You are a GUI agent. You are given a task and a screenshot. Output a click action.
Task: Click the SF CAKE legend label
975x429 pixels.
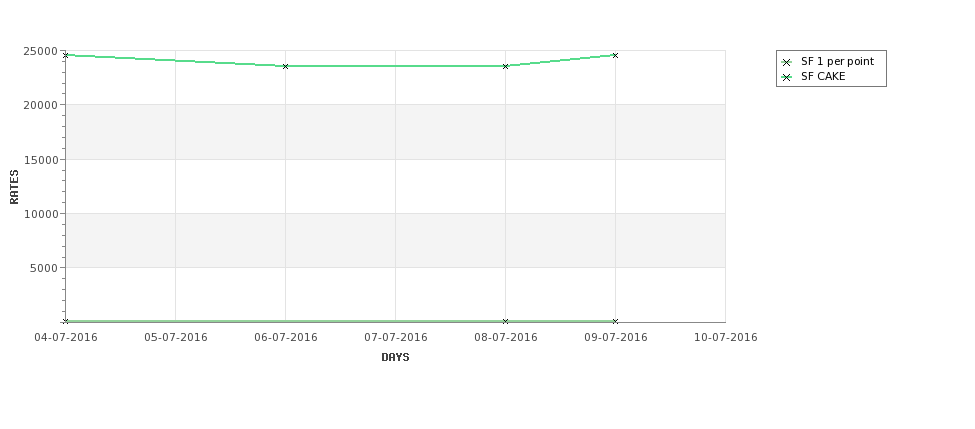[x=823, y=76]
